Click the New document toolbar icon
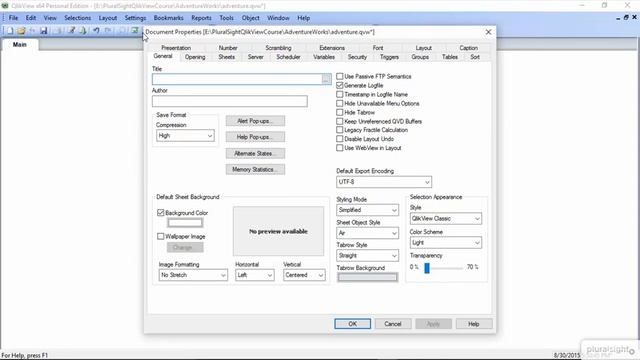Image resolution: width=640 pixels, height=360 pixels. [10, 31]
